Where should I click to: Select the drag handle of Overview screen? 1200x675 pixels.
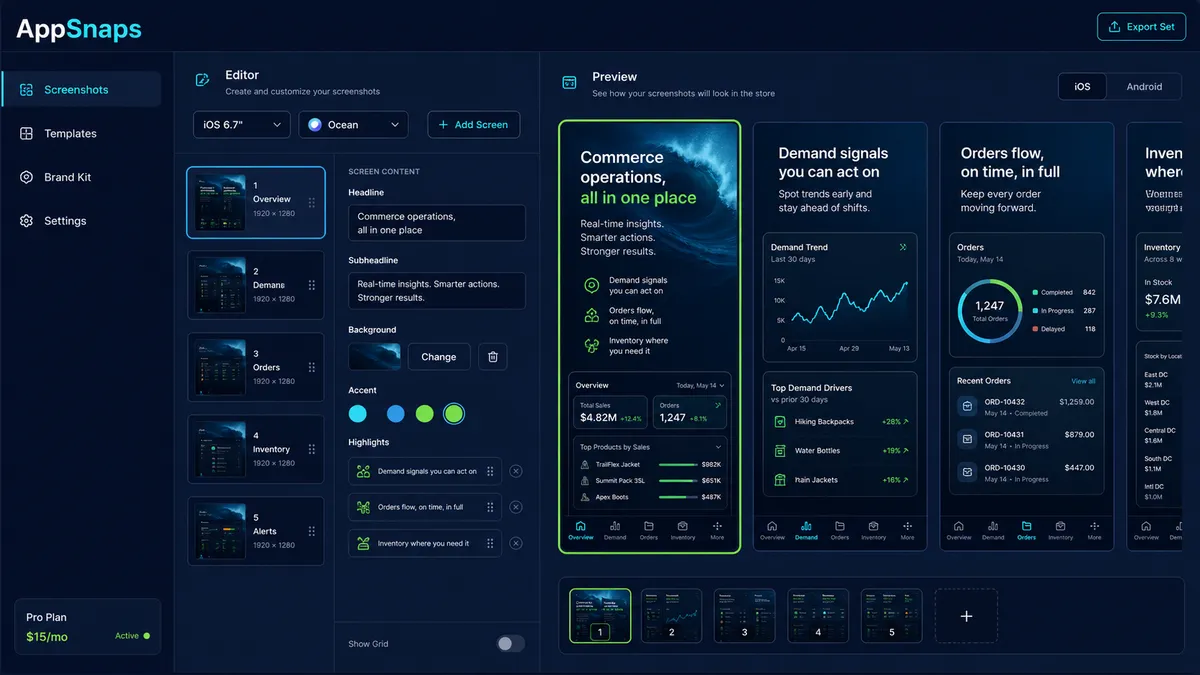(x=311, y=202)
